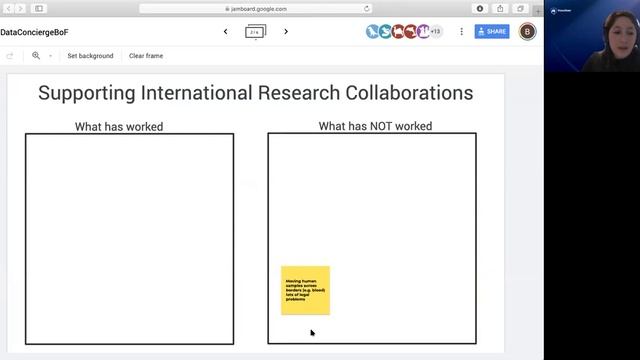Select the blue-gray collaborator avatar
The width and height of the screenshot is (640, 360).
(372, 31)
